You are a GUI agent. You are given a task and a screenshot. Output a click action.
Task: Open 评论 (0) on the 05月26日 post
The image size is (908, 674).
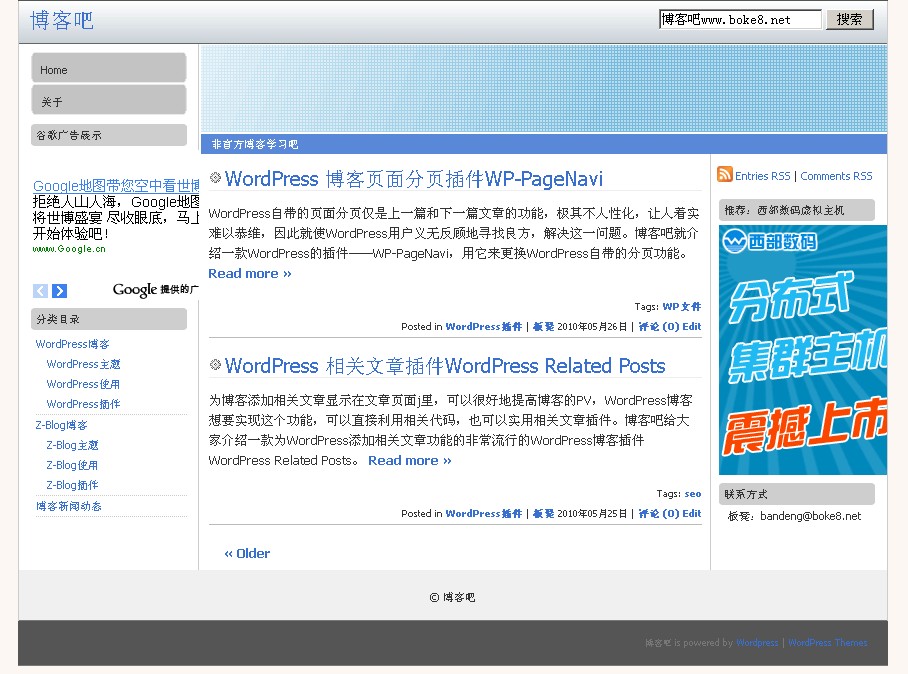[658, 327]
